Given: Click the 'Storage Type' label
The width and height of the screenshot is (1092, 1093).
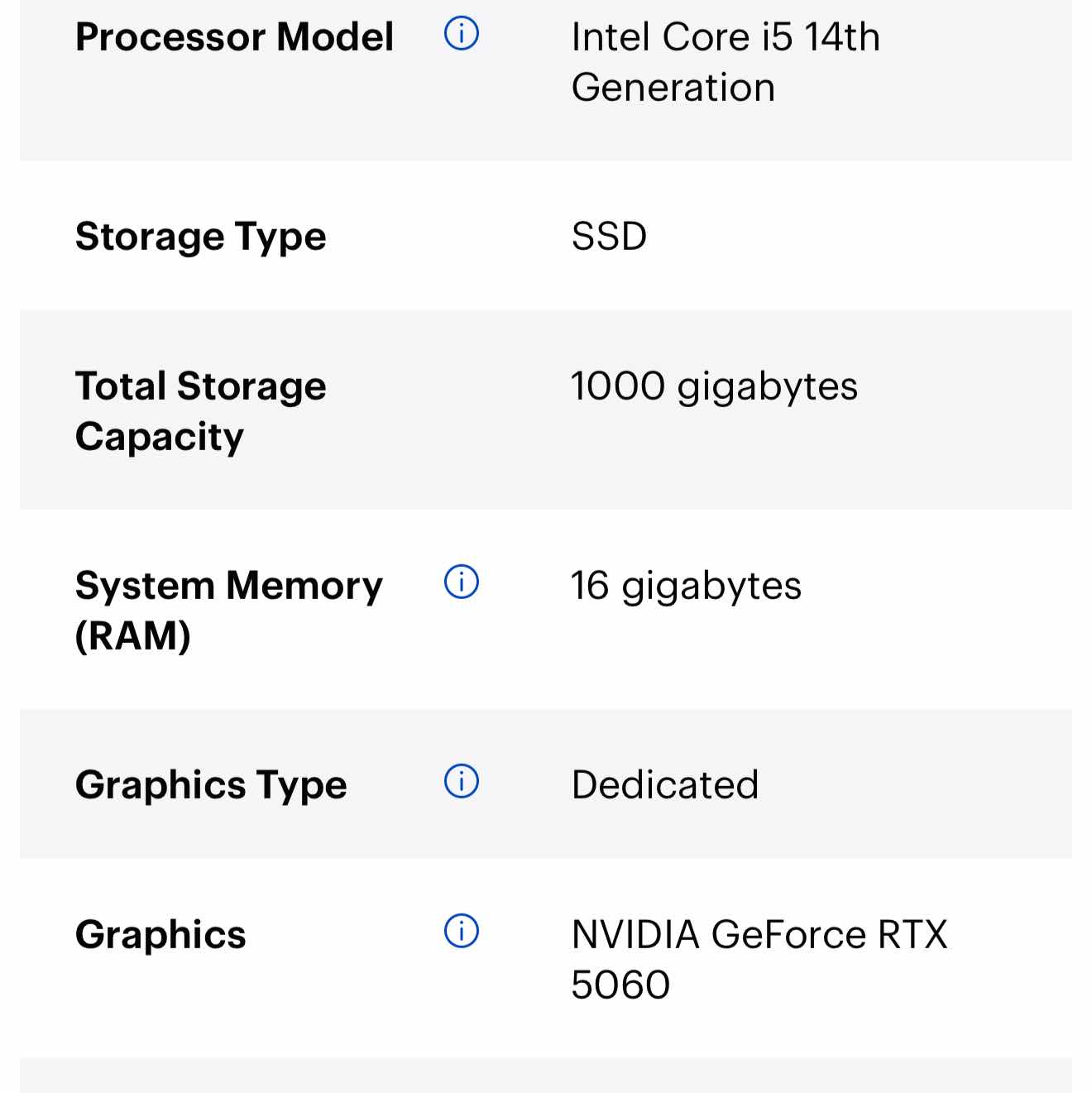Looking at the screenshot, I should pyautogui.click(x=200, y=237).
